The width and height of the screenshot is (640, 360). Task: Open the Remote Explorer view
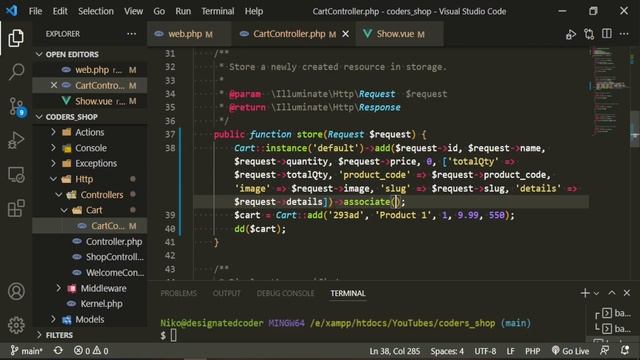[x=16, y=175]
